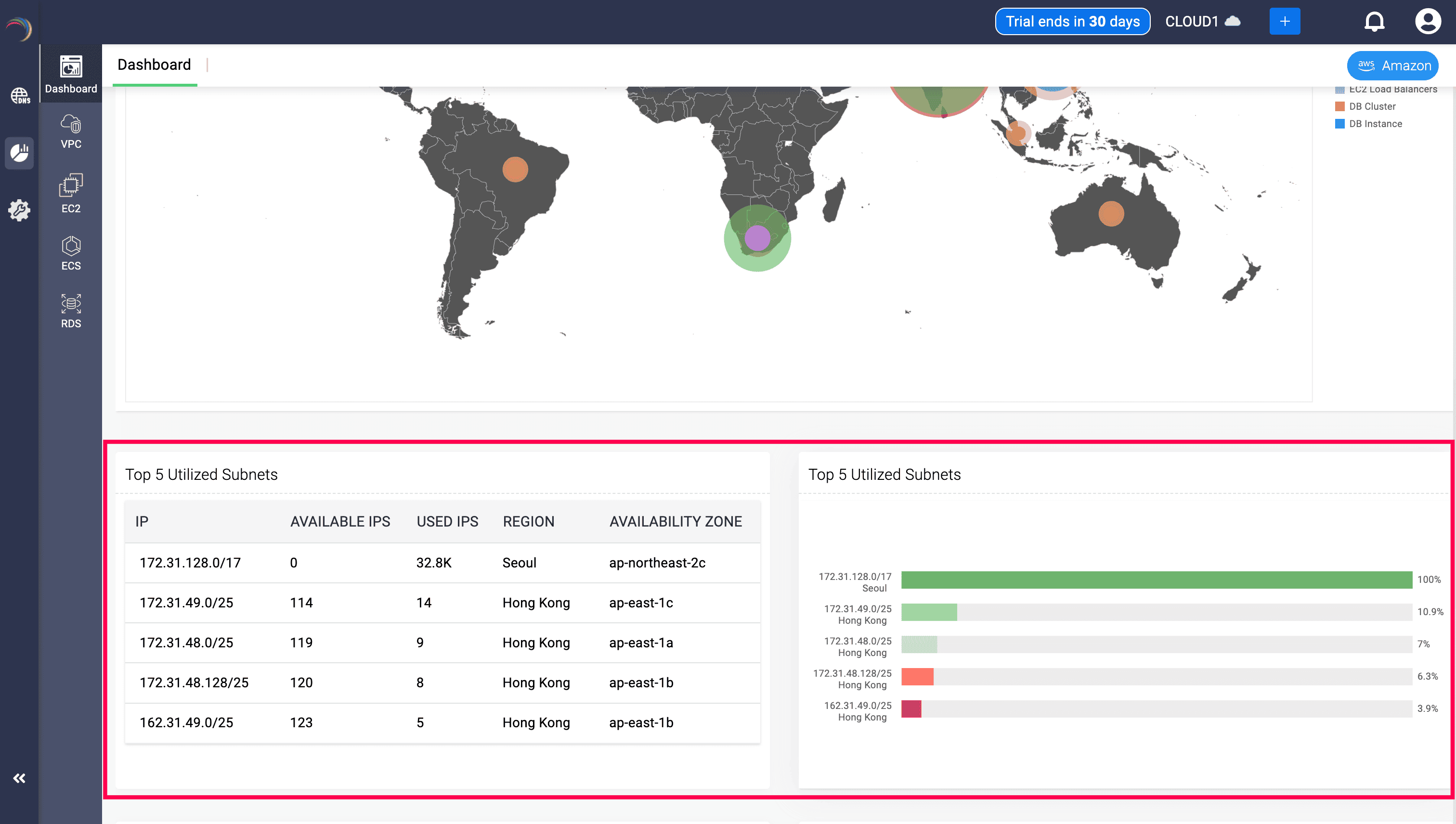Collapse the sidebar with the double-chevron control

point(20,778)
